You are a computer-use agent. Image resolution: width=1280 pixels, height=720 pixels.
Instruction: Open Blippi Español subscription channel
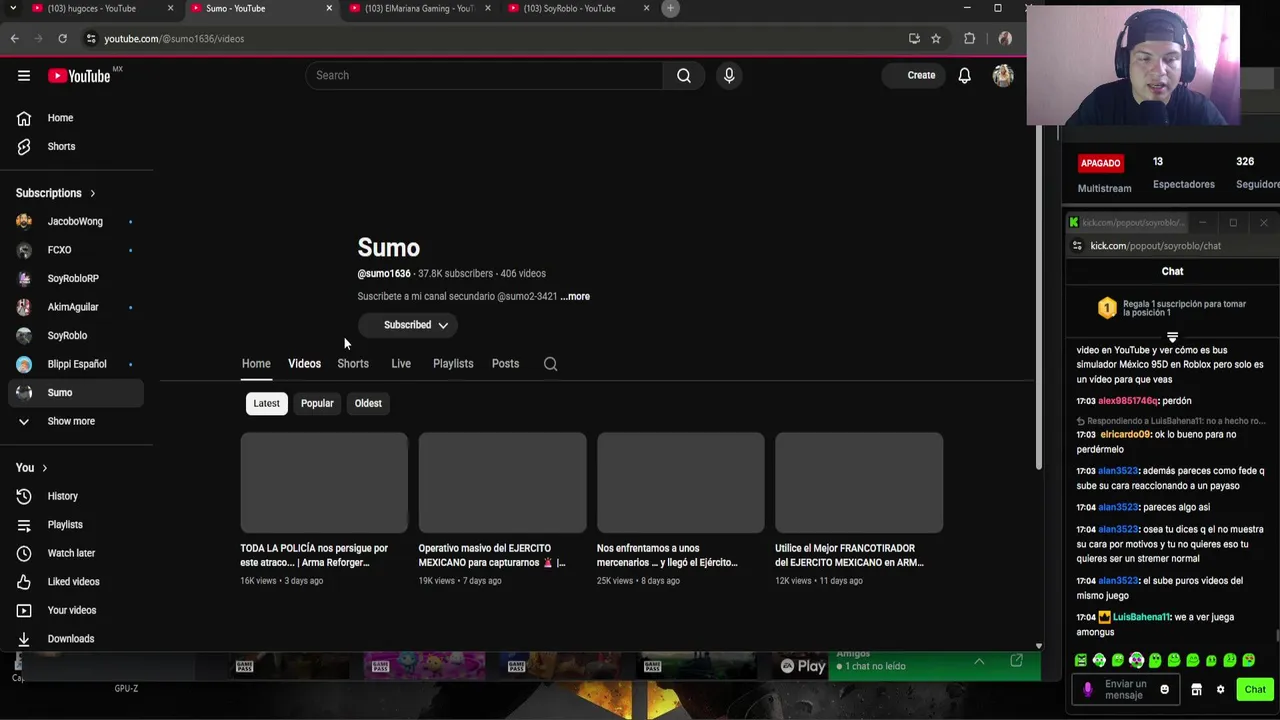(x=76, y=364)
